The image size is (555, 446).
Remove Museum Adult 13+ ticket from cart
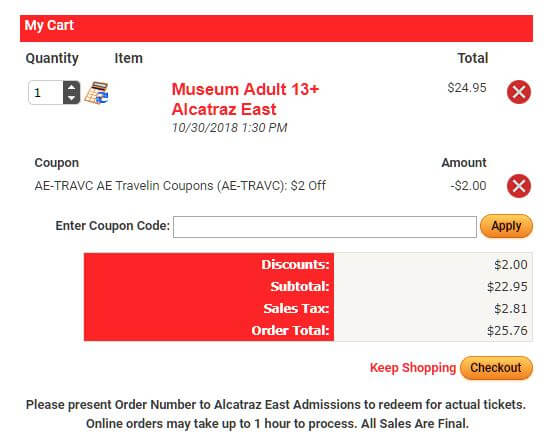(519, 92)
